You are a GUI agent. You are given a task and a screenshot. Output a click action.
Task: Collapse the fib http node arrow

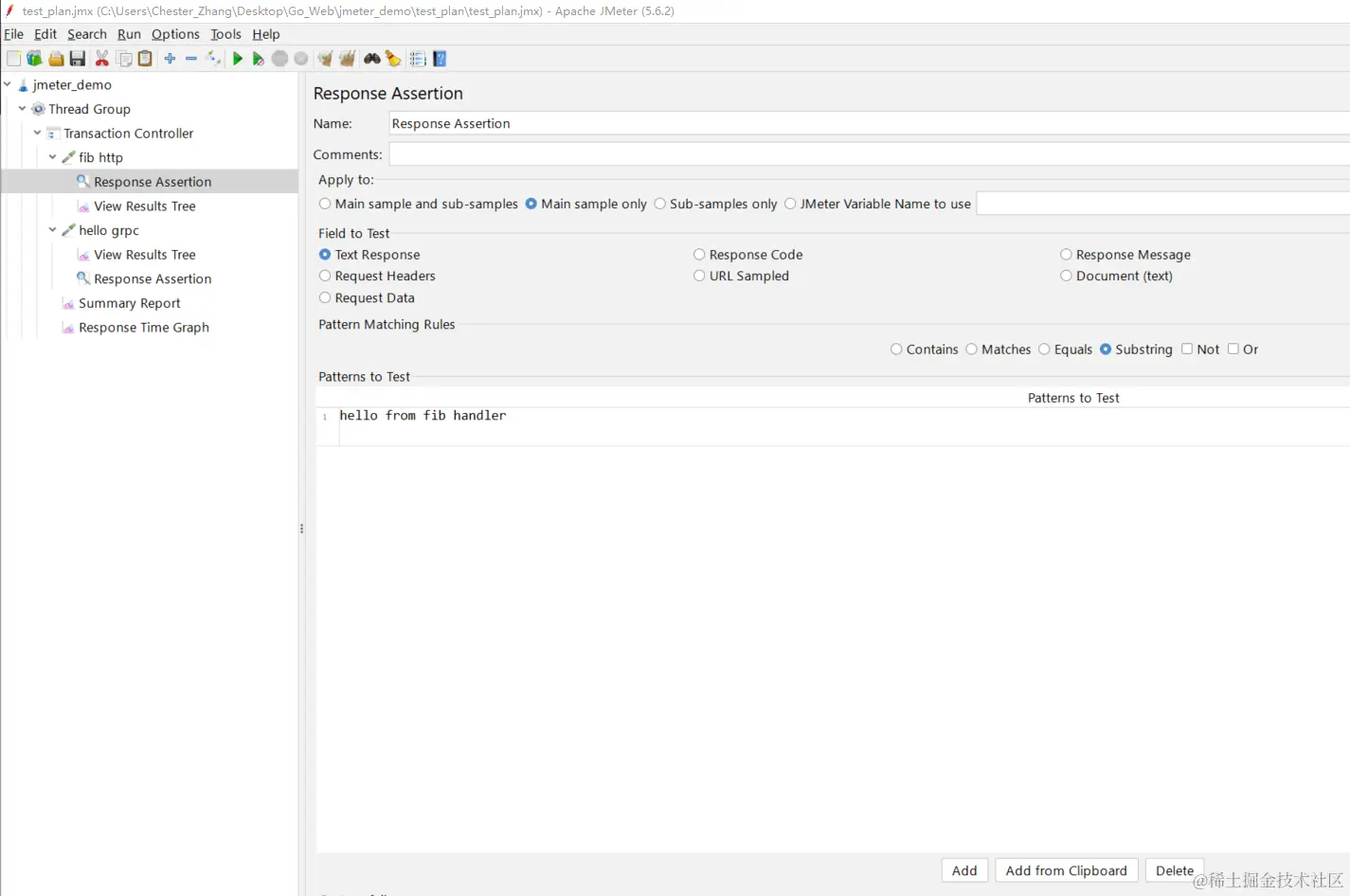pyautogui.click(x=52, y=157)
